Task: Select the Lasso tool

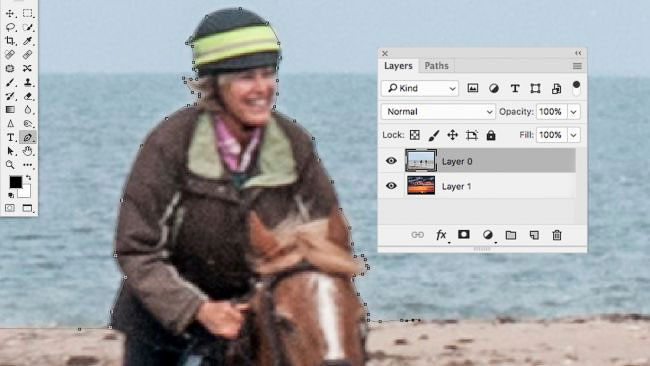Action: coord(10,27)
